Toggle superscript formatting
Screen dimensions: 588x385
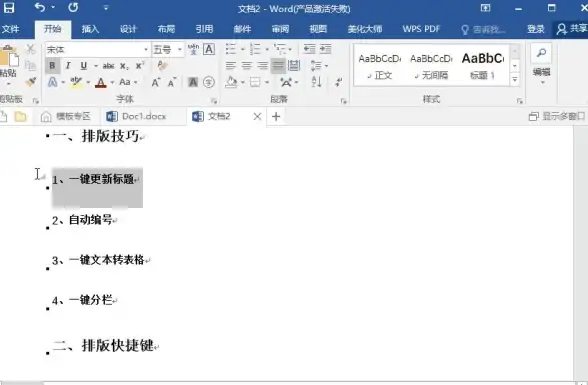click(140, 66)
